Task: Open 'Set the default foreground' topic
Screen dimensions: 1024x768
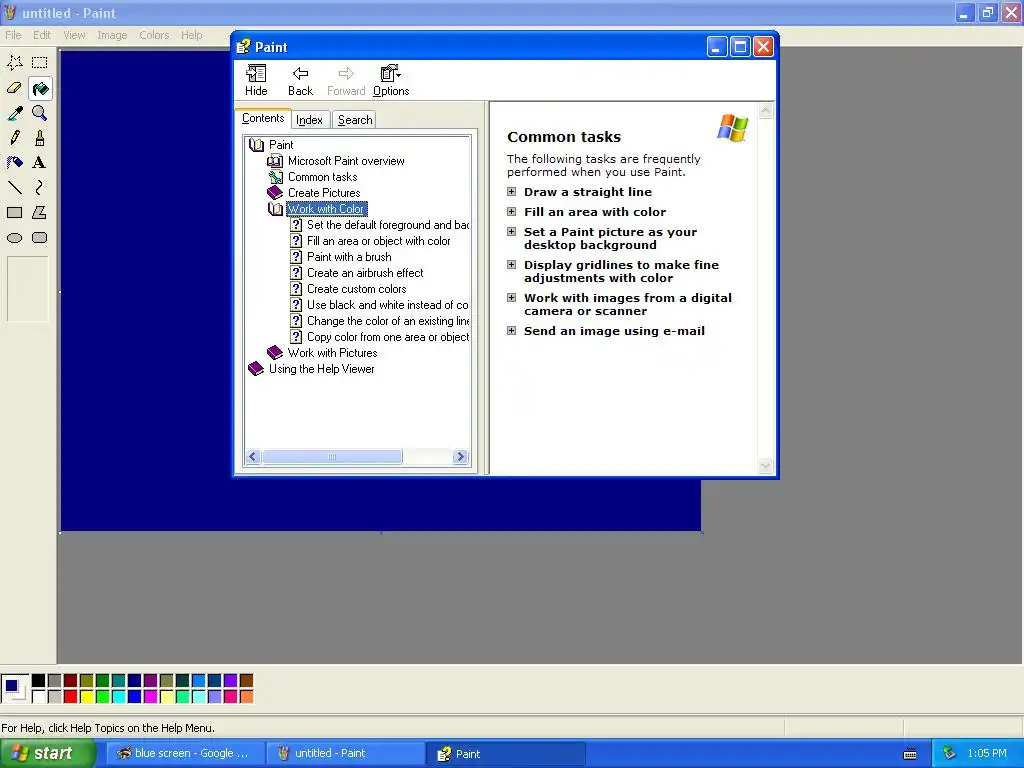Action: point(388,225)
